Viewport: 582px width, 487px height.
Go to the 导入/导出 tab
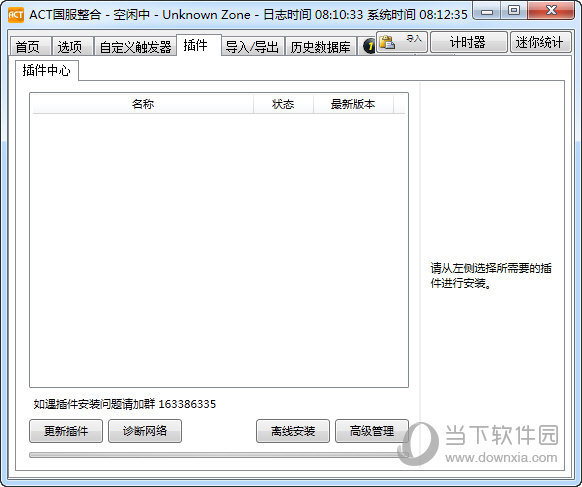tap(252, 46)
